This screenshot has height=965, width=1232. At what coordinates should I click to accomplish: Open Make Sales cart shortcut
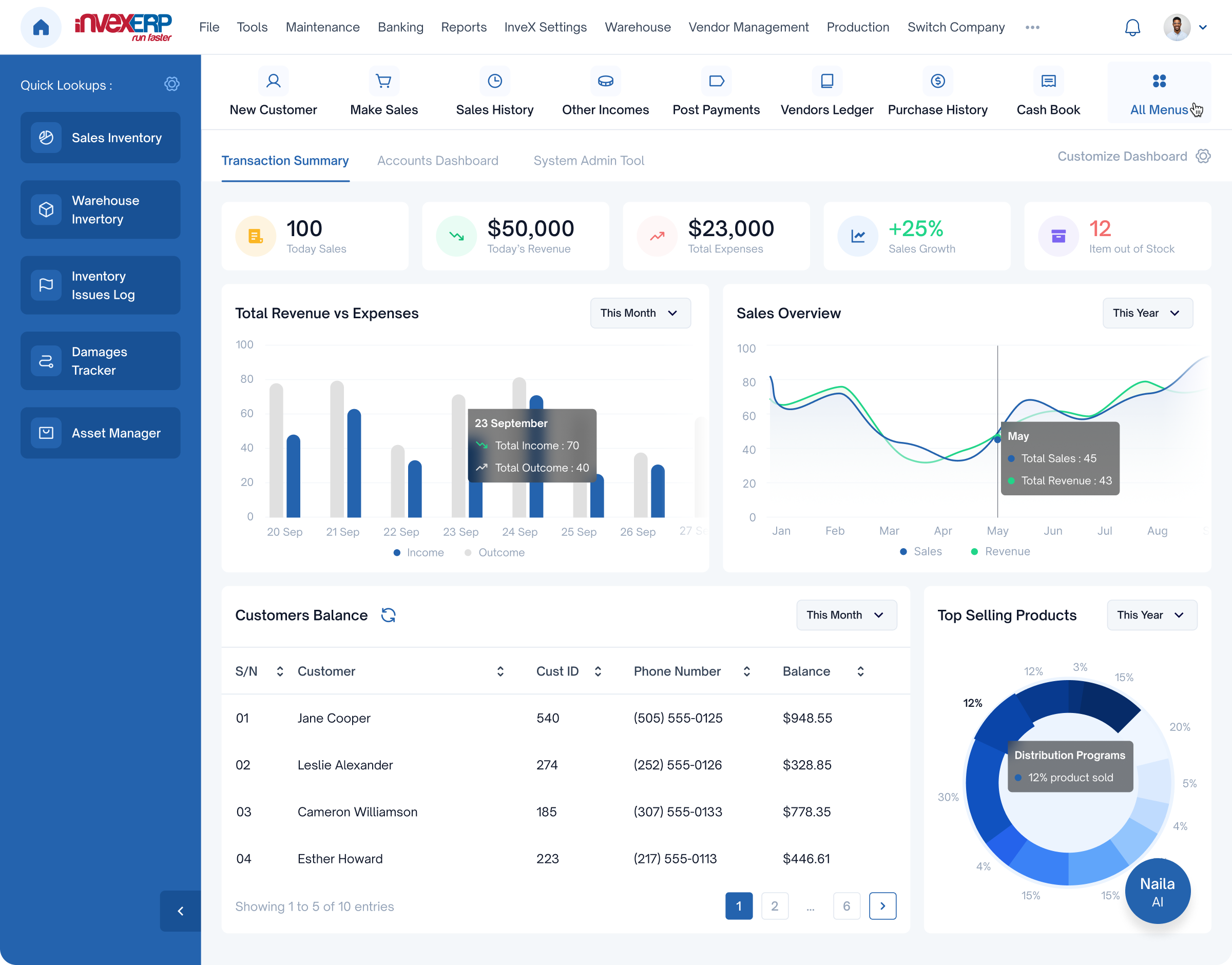383,82
